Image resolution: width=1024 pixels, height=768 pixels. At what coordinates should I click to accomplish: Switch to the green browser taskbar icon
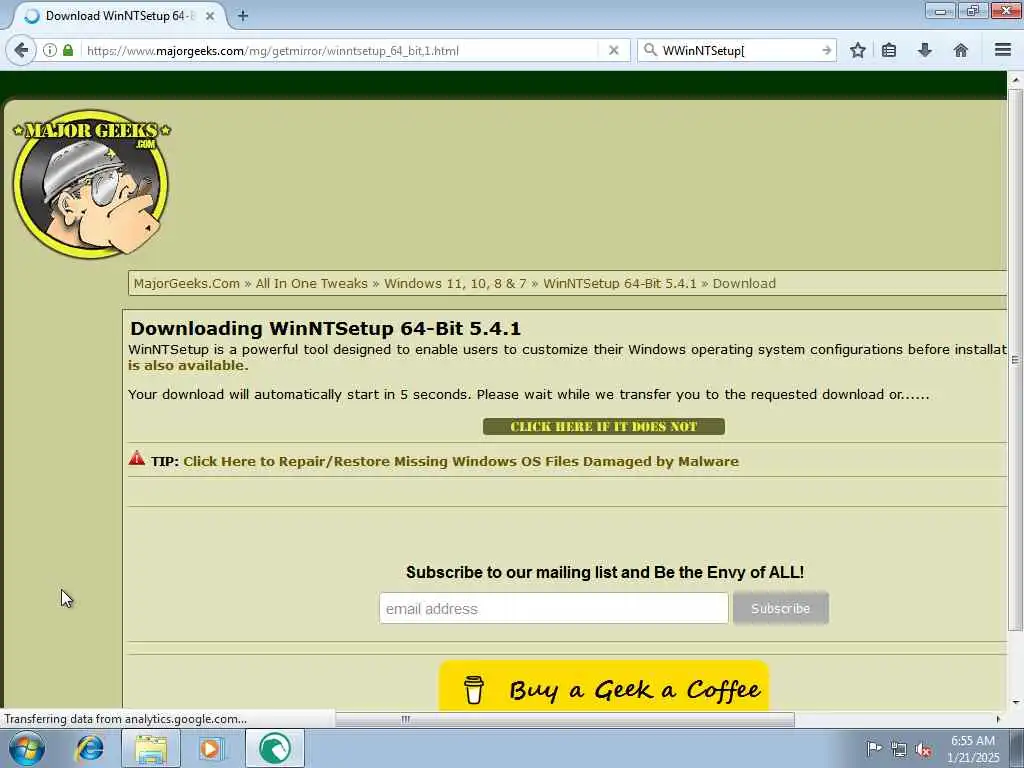click(x=275, y=748)
